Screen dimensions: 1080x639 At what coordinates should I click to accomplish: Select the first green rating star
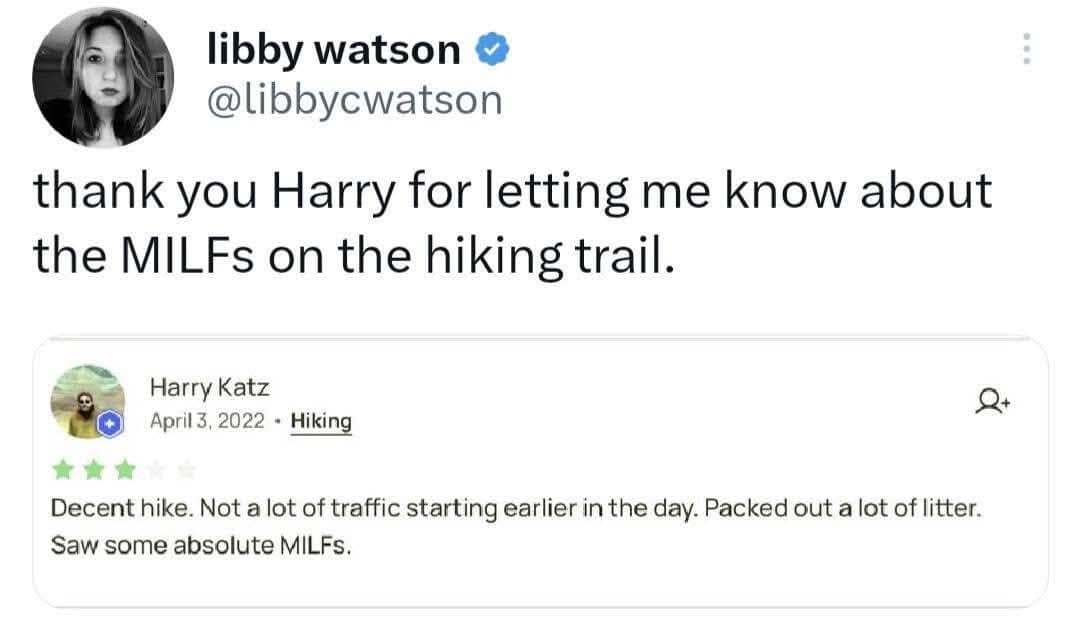[63, 468]
